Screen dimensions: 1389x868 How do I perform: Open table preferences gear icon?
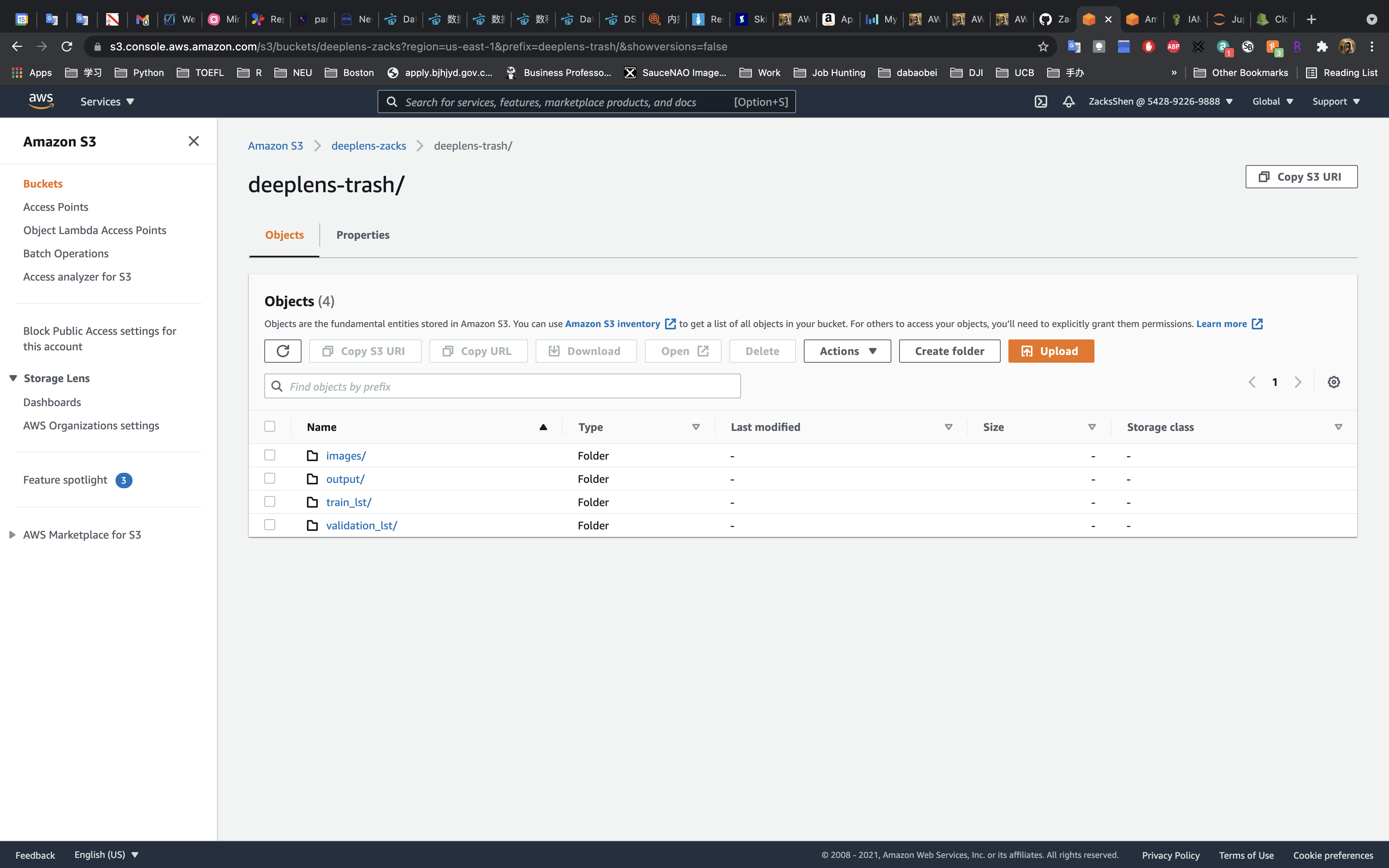click(x=1333, y=382)
